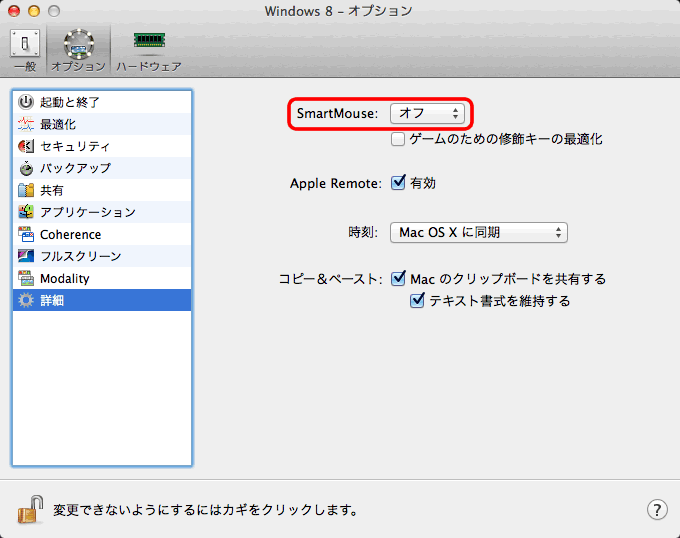Enable ゲームのための修飾キーの最適化 checkbox
The height and width of the screenshot is (538, 680).
coord(398,139)
